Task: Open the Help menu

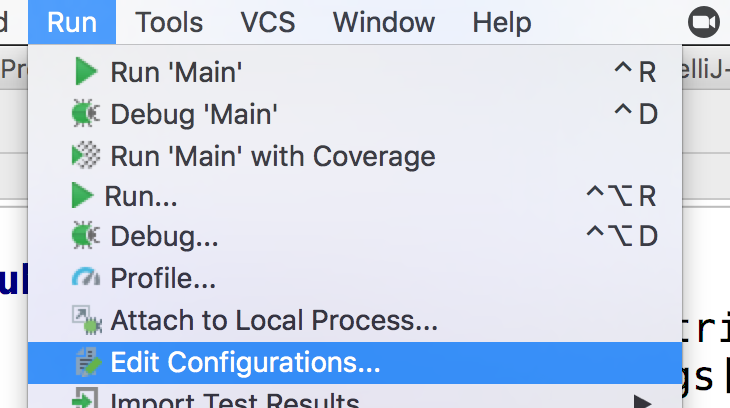Action: pos(502,22)
